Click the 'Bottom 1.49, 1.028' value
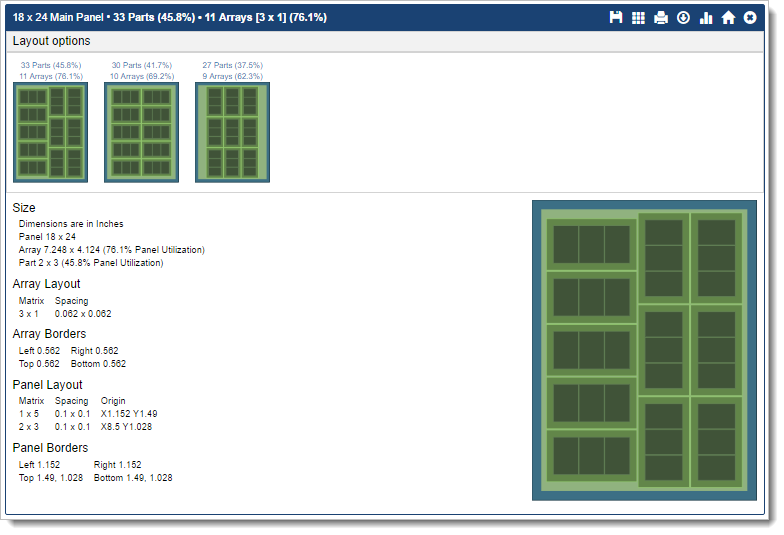Image resolution: width=784 pixels, height=535 pixels. (133, 478)
